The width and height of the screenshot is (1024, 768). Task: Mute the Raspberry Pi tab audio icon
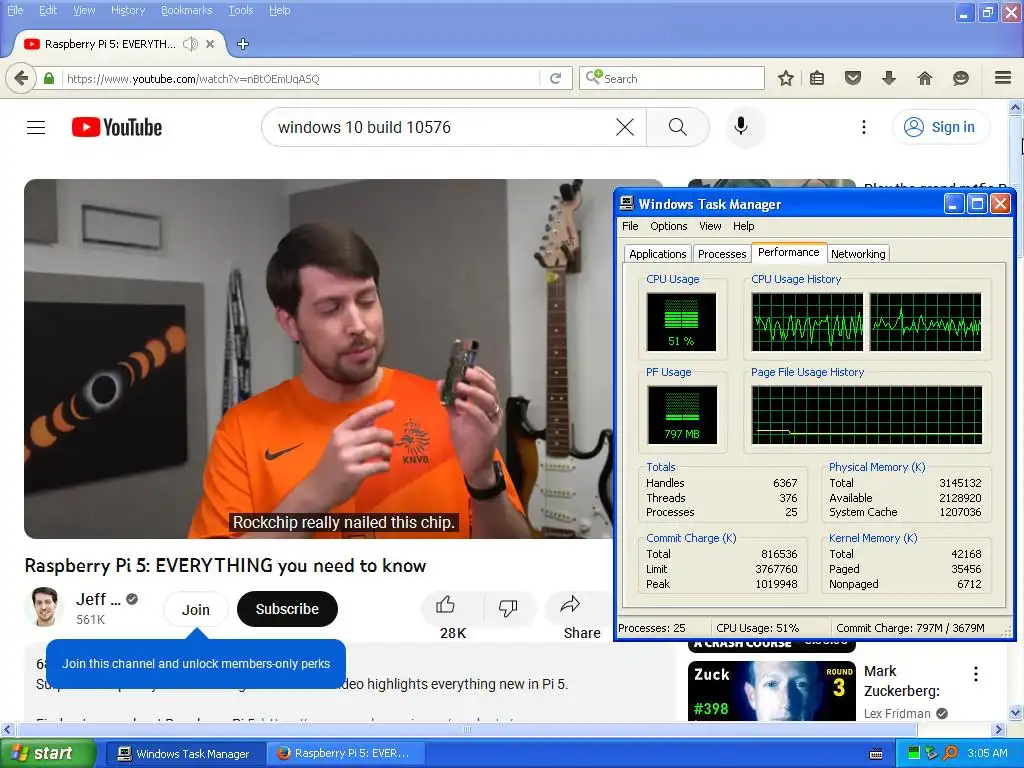[190, 44]
